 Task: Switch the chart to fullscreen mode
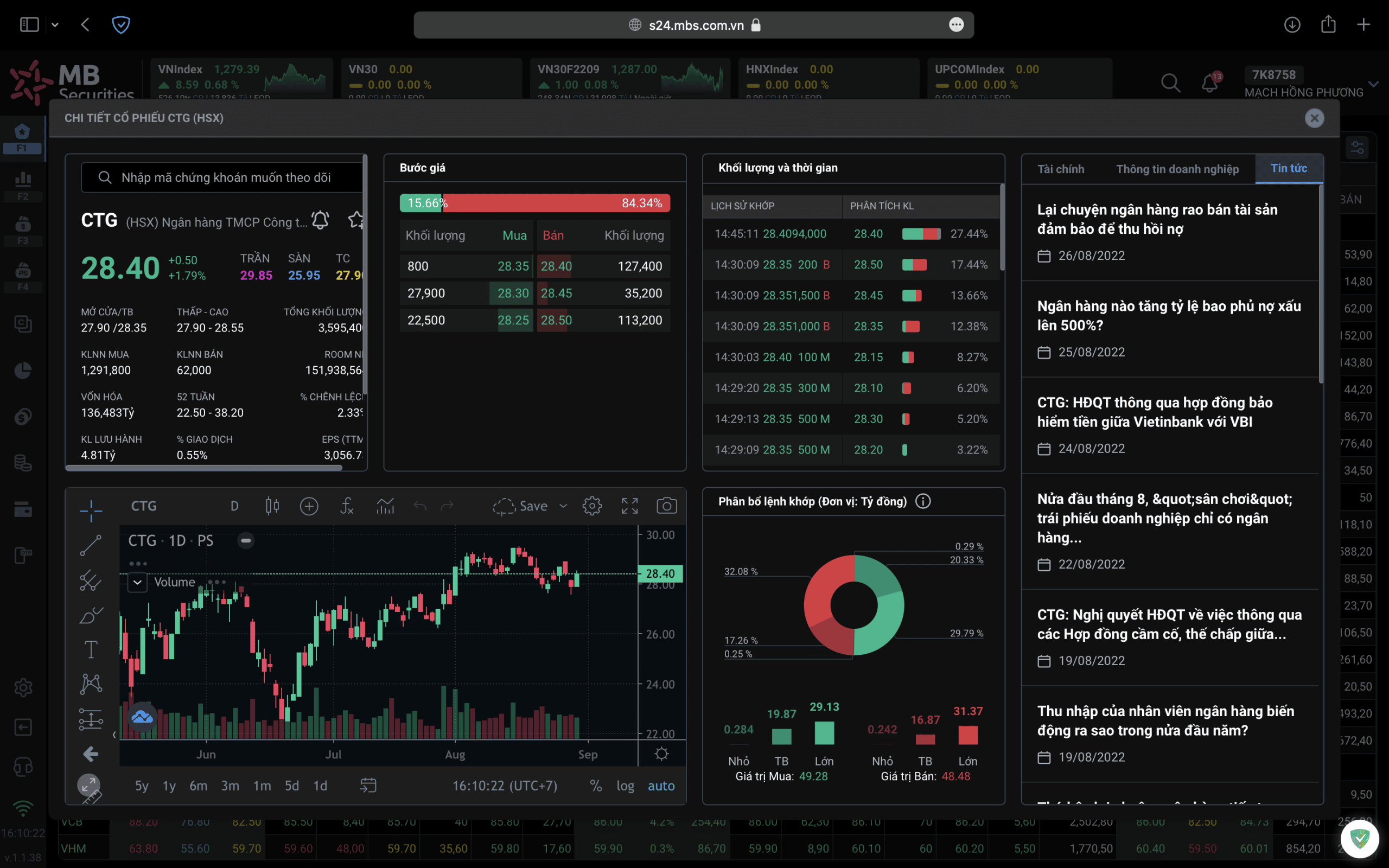click(629, 506)
